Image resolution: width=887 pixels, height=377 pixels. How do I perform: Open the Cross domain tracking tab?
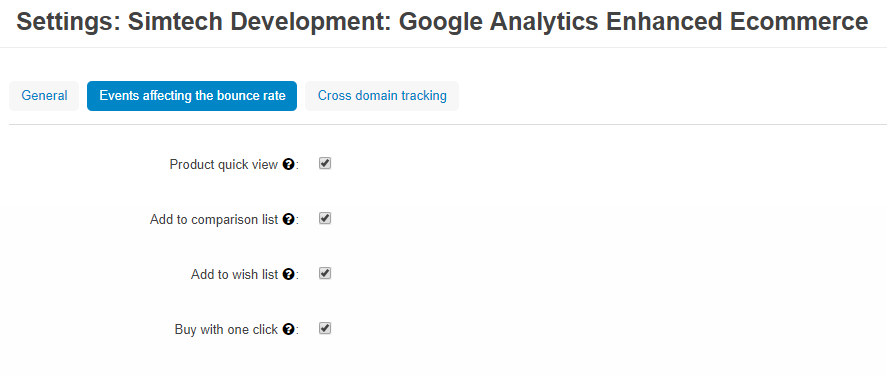pyautogui.click(x=382, y=96)
